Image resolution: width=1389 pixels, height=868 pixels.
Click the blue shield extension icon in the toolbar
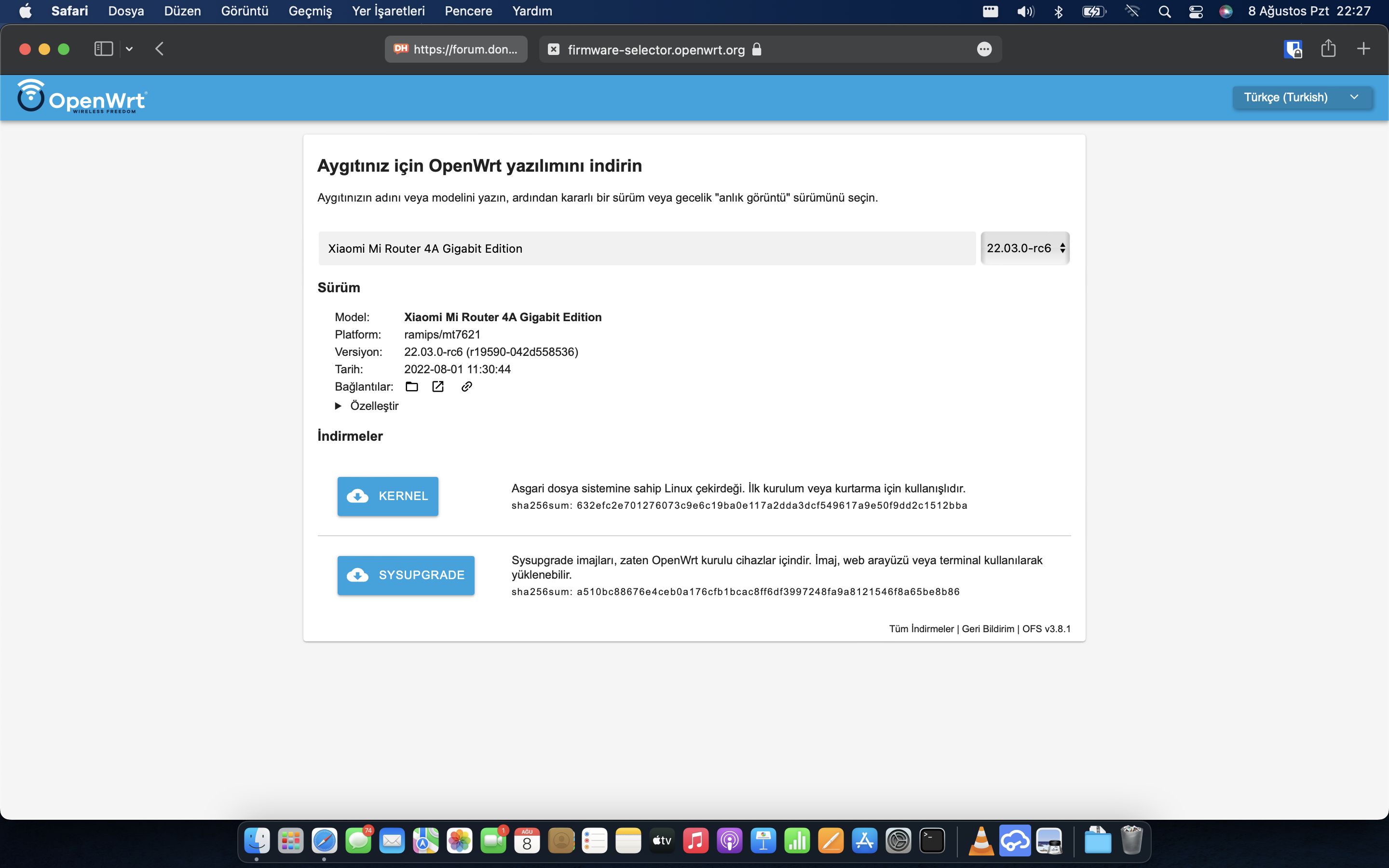click(x=1293, y=49)
